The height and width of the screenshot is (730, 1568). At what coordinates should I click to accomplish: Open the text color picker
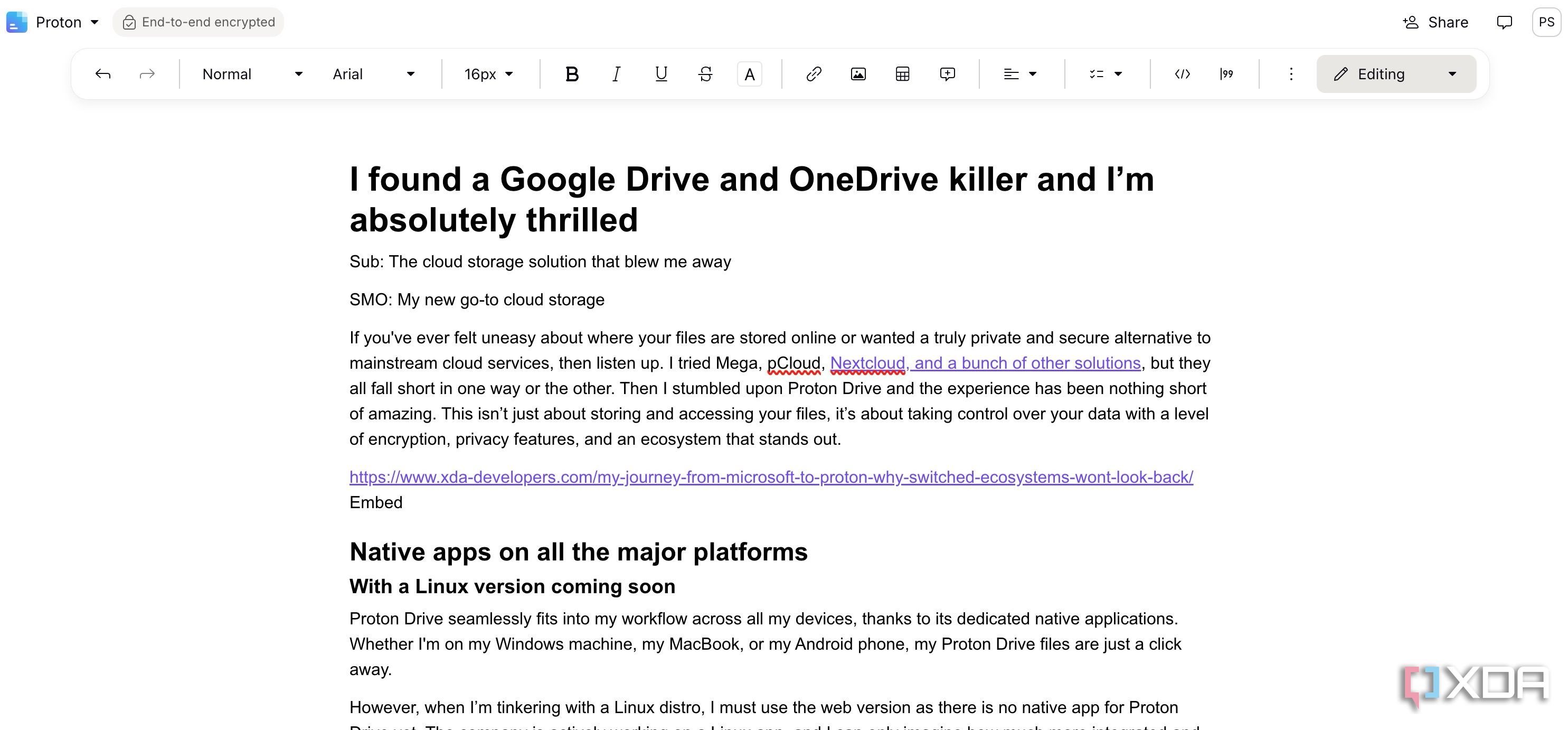coord(749,74)
